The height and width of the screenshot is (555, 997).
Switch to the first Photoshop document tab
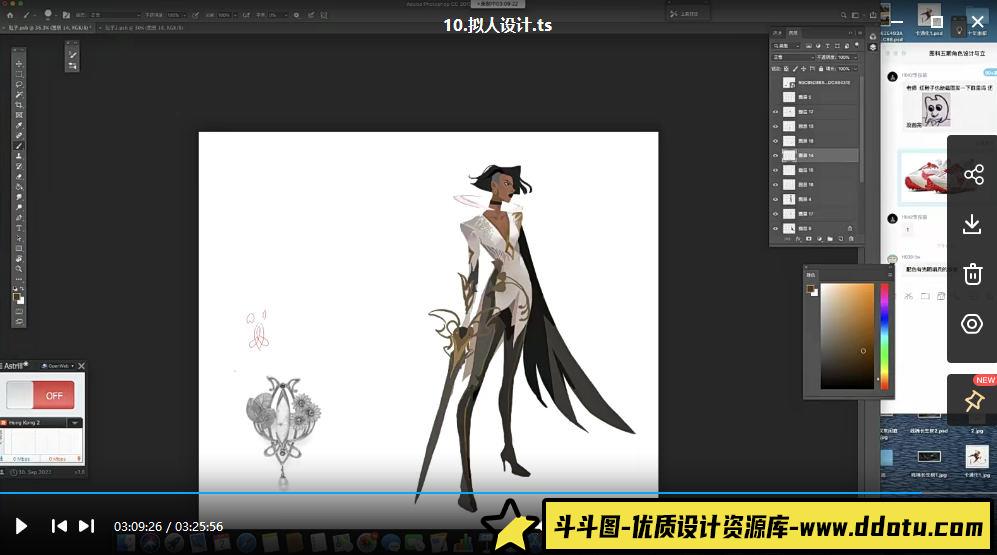pyautogui.click(x=49, y=28)
